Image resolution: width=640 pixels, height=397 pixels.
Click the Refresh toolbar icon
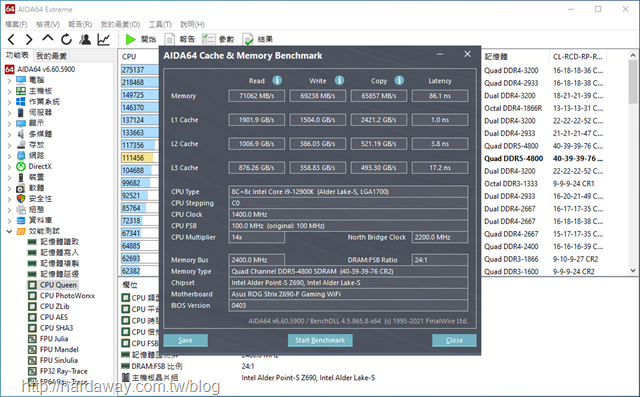tap(66, 39)
